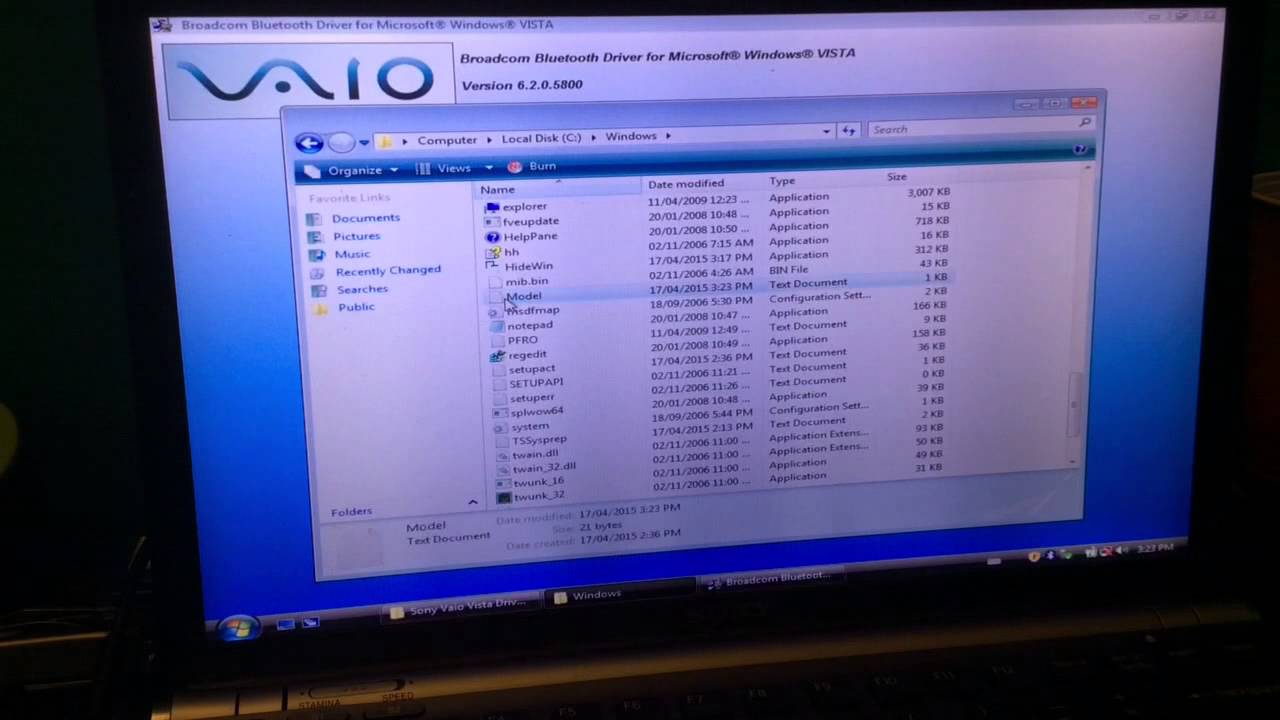Open Help with the blue question mark icon
Screen dimensions: 1280x720
1080,149
